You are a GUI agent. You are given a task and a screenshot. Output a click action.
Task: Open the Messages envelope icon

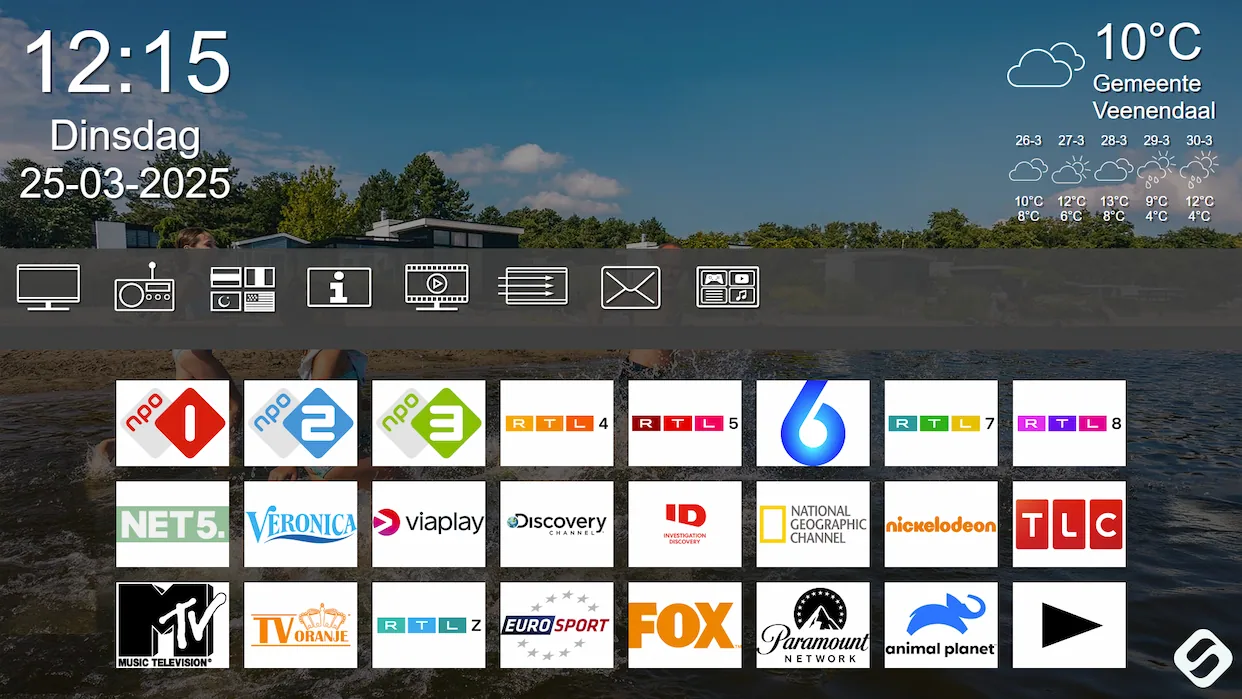pyautogui.click(x=630, y=288)
